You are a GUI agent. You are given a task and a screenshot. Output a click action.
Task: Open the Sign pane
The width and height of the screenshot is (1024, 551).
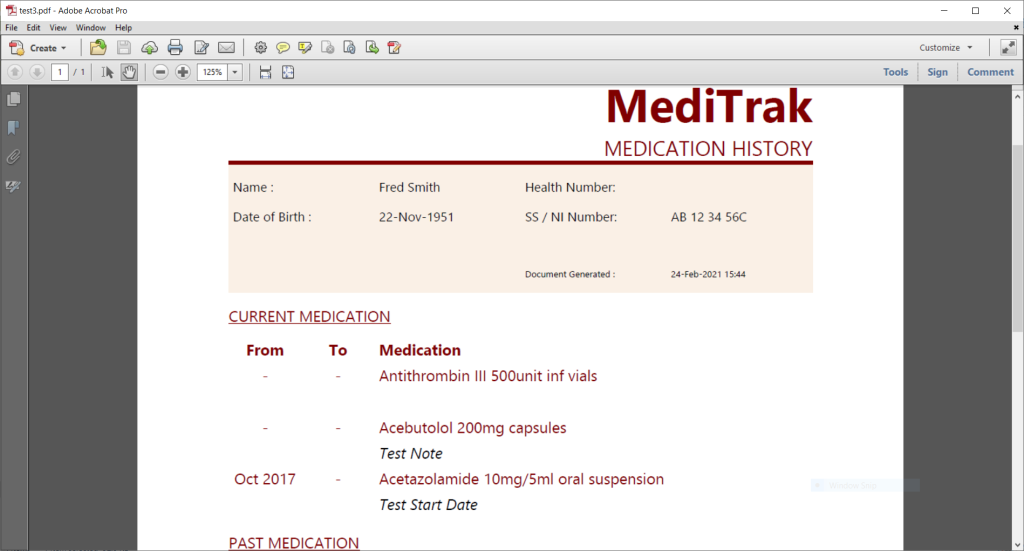[937, 72]
